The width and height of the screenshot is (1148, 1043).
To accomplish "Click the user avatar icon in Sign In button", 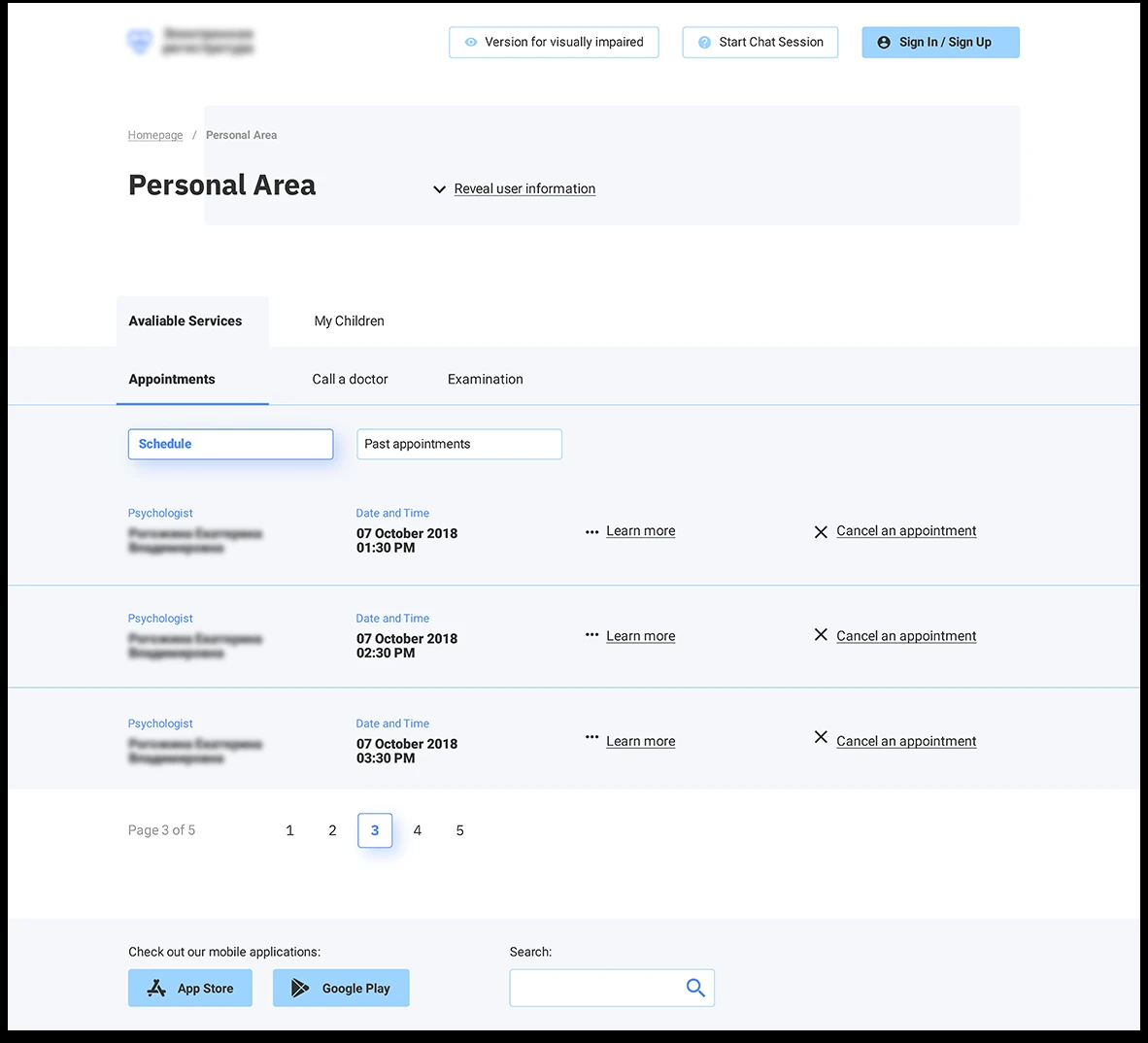I will 884,43.
